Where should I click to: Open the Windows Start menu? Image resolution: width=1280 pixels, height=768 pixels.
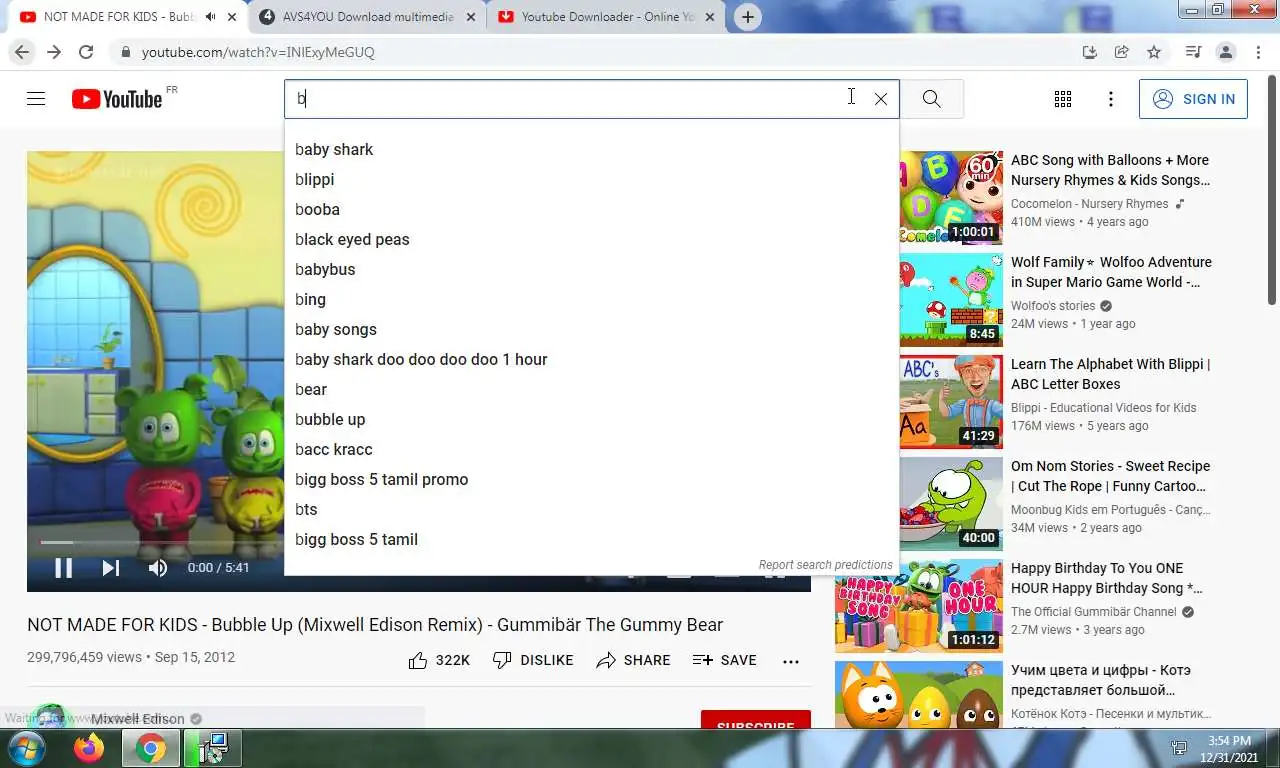click(25, 748)
